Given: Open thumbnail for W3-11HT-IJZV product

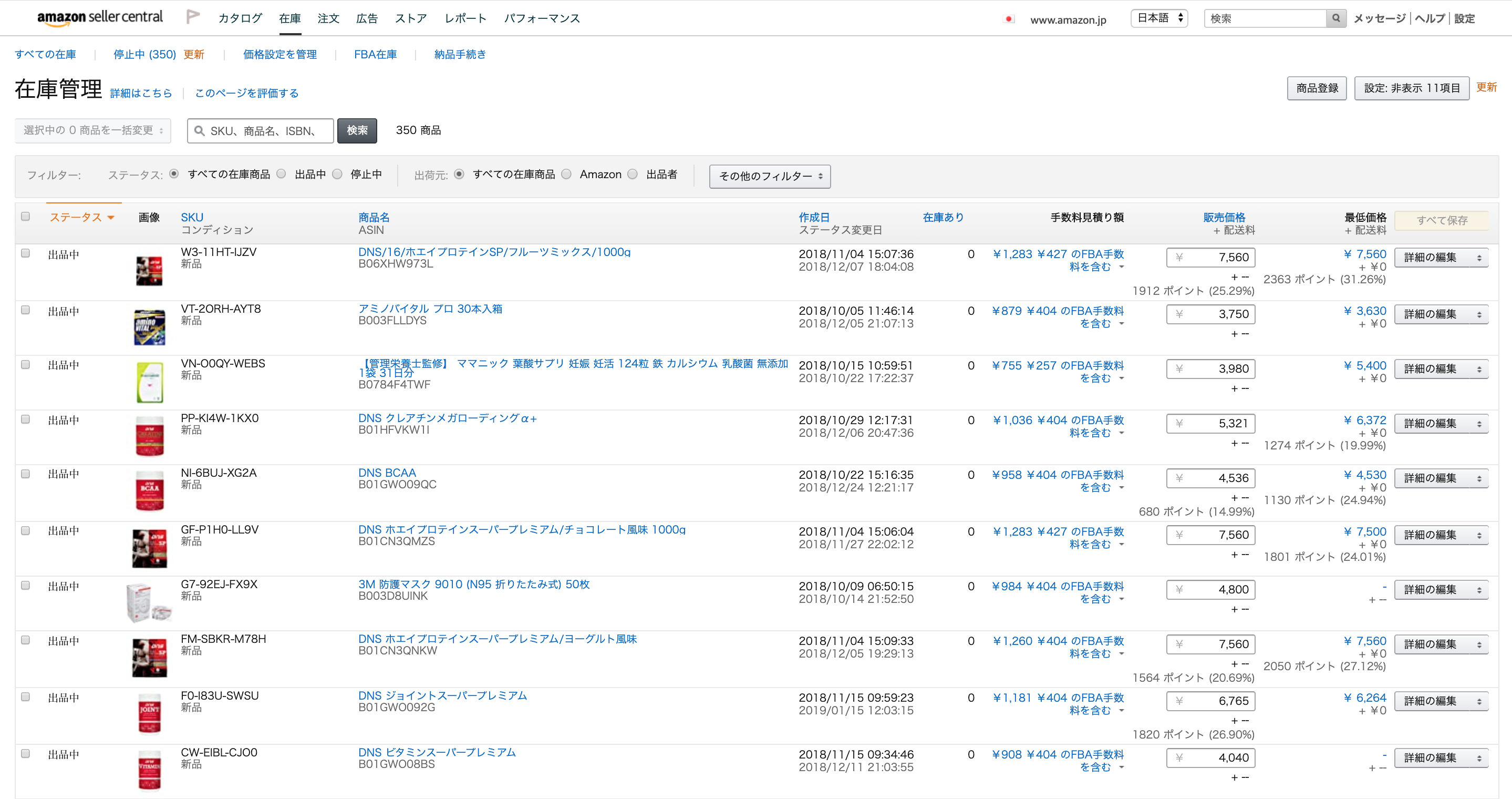Looking at the screenshot, I should click(x=149, y=271).
